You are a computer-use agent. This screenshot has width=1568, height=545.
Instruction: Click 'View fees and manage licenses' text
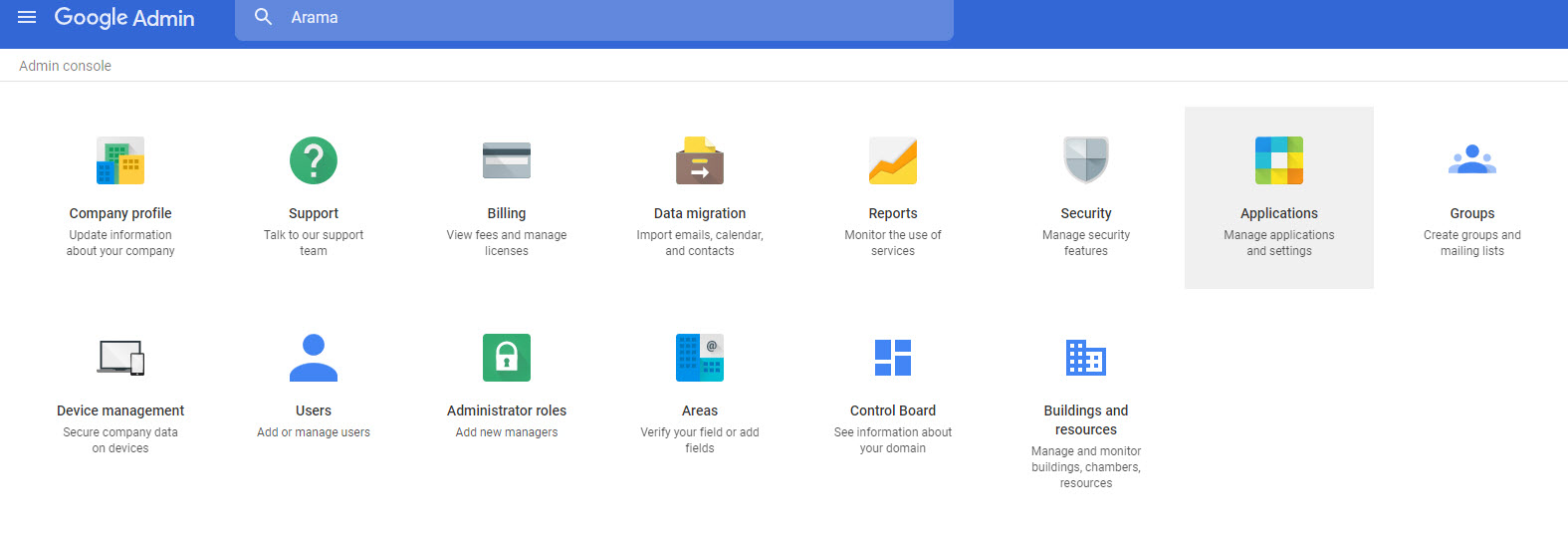[x=507, y=243]
